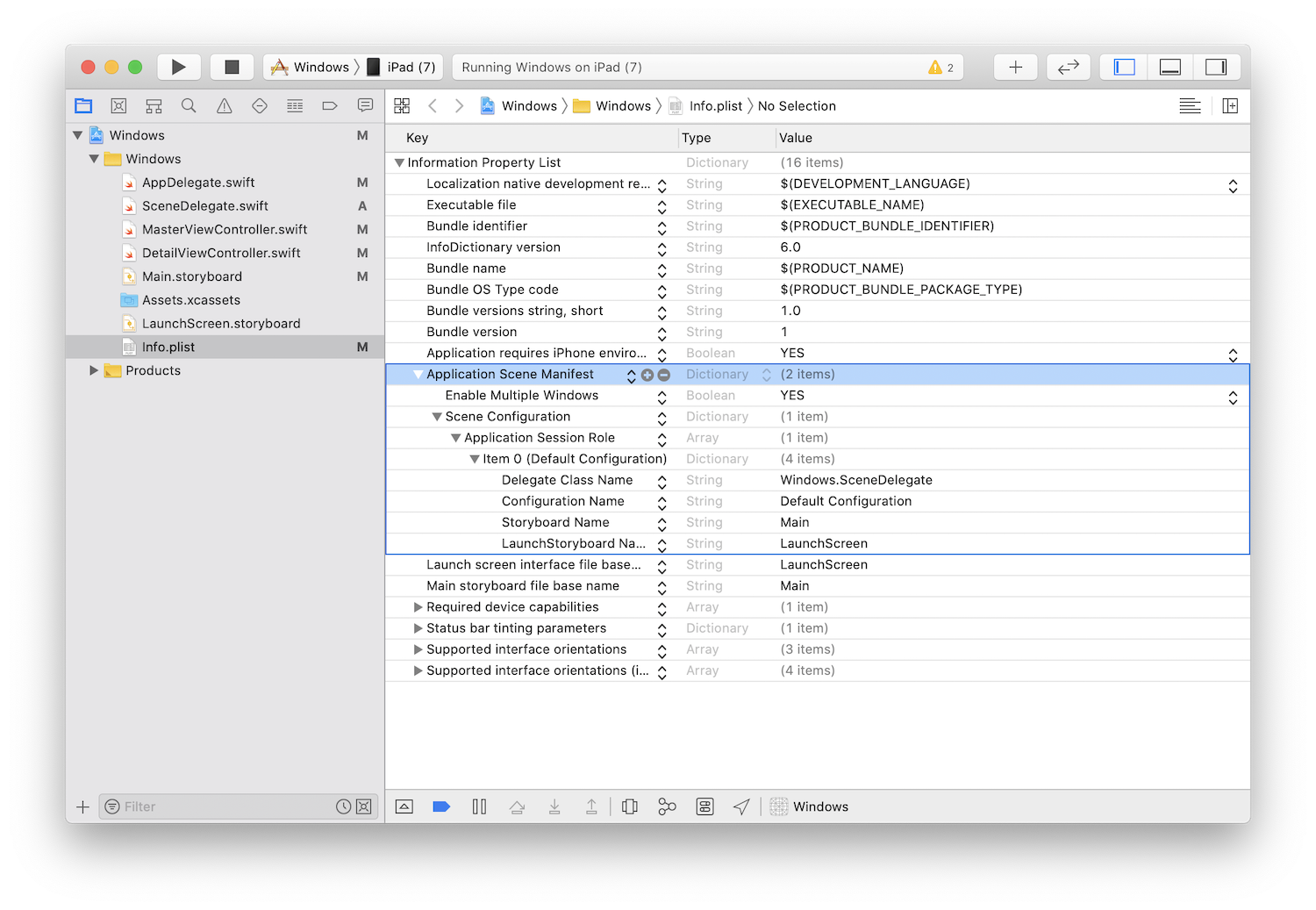Open MasterViewController.swift file
The height and width of the screenshot is (910, 1316).
pos(225,230)
